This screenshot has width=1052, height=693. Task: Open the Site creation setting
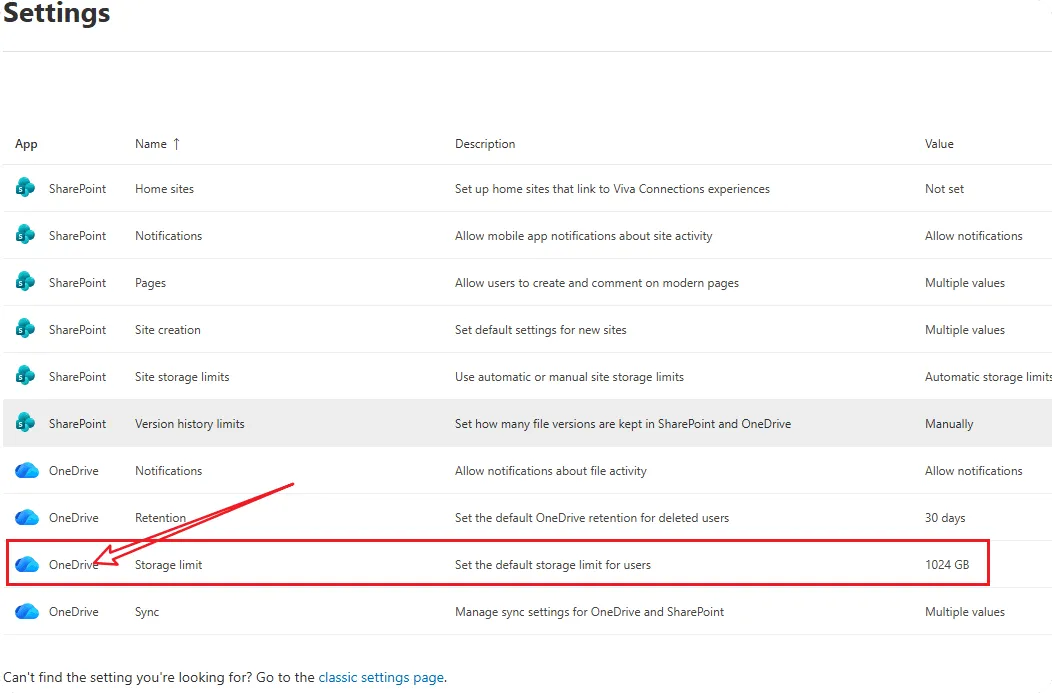[x=168, y=330]
